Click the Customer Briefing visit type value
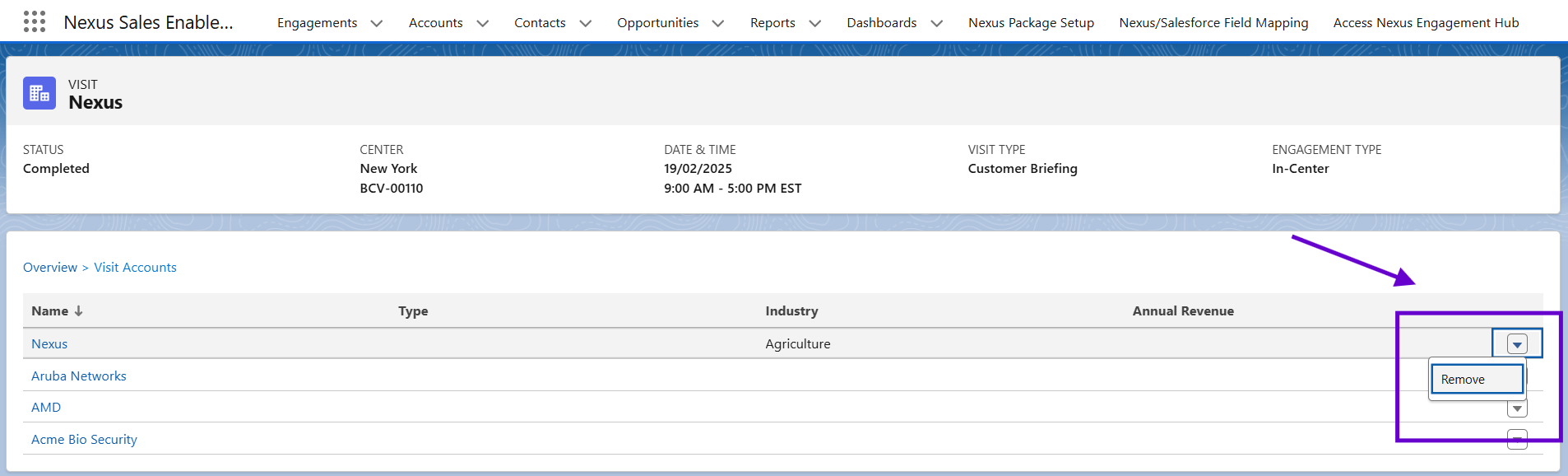The width and height of the screenshot is (1568, 476). [x=1023, y=169]
